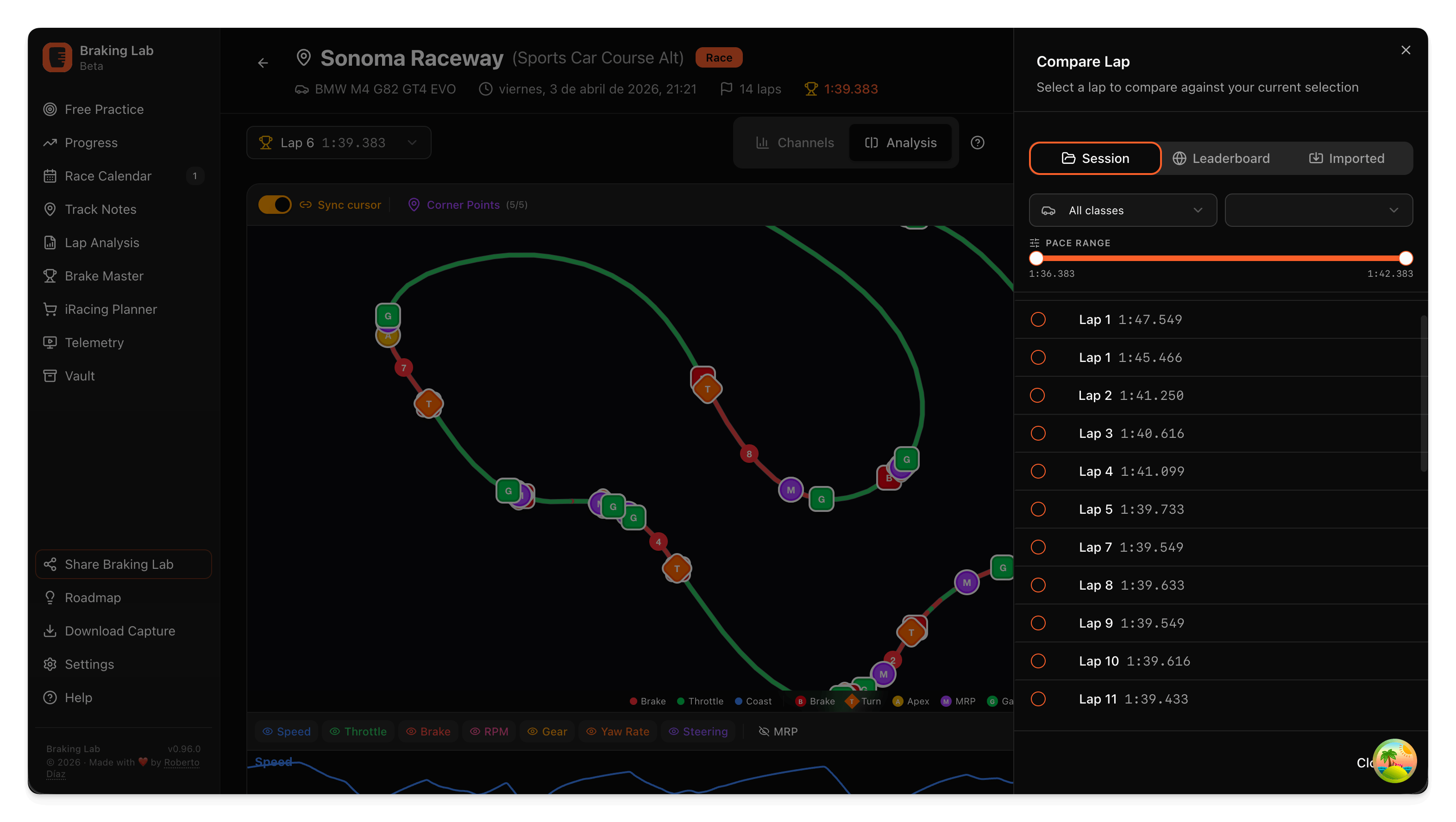Select the Lap 5 1:39.733 radio button
Image resolution: width=1456 pixels, height=822 pixels.
[1038, 509]
